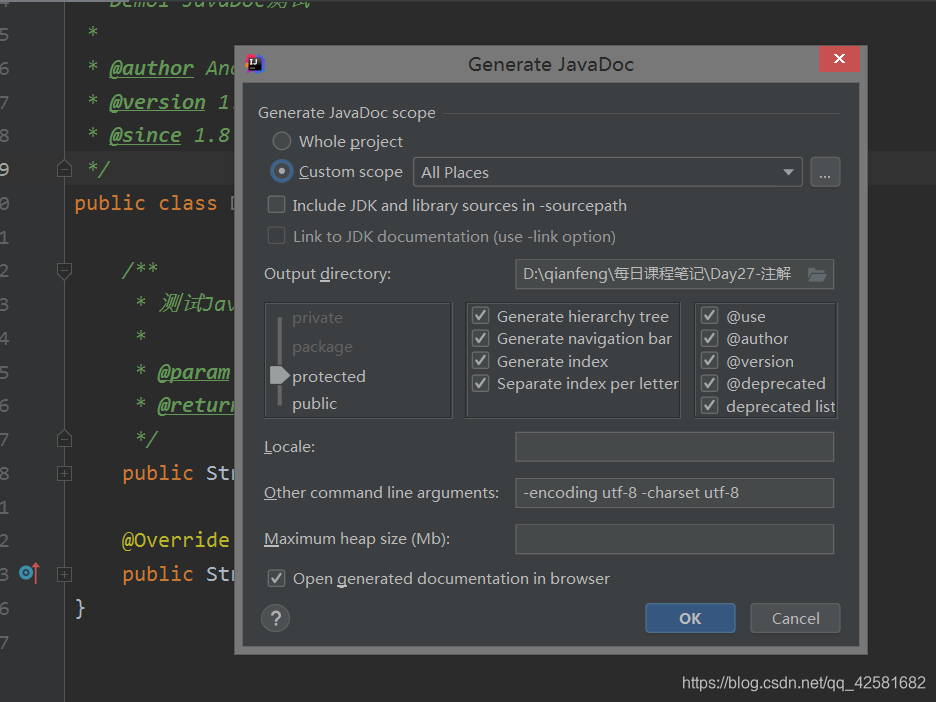The width and height of the screenshot is (936, 702).
Task: Disable the deprecated list option
Action: point(710,406)
